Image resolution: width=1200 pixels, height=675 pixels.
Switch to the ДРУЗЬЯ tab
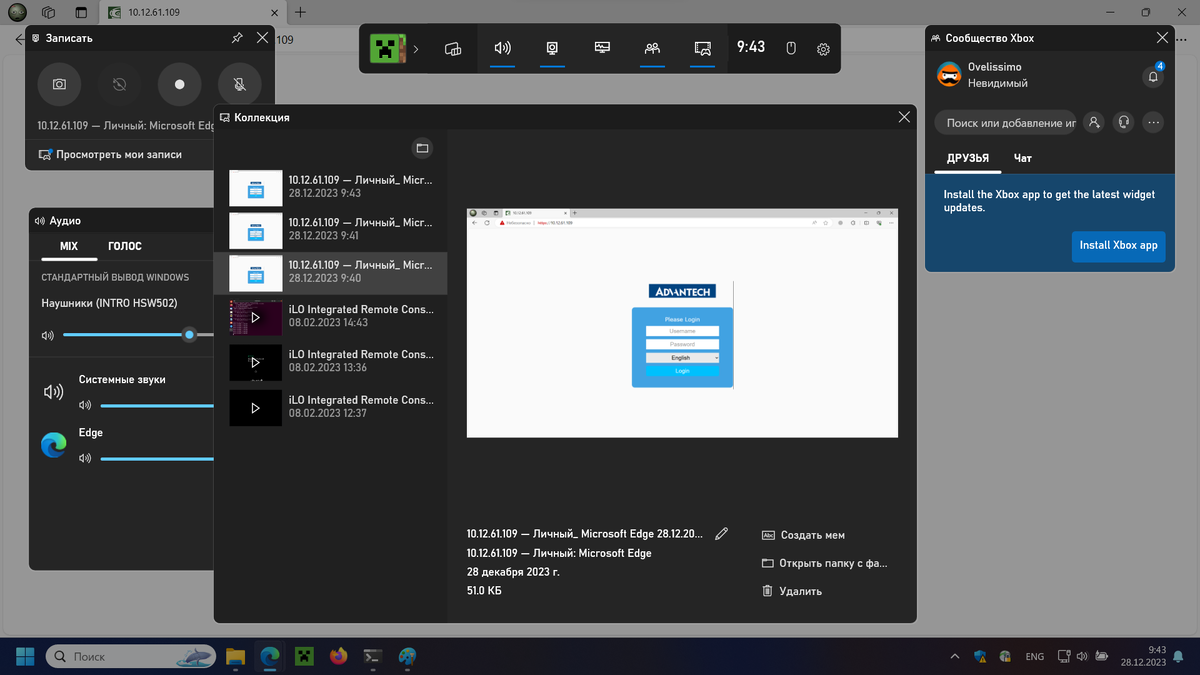coord(968,158)
